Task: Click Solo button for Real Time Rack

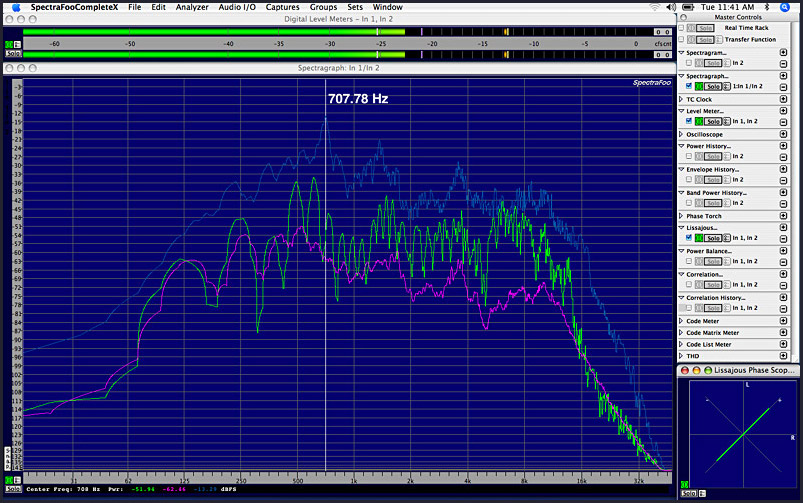Action: pyautogui.click(x=705, y=28)
